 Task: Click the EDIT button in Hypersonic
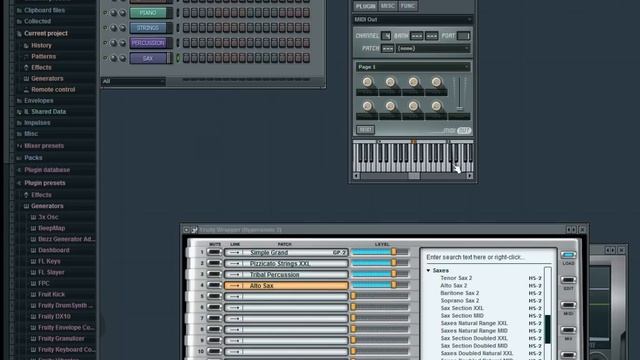coord(568,280)
